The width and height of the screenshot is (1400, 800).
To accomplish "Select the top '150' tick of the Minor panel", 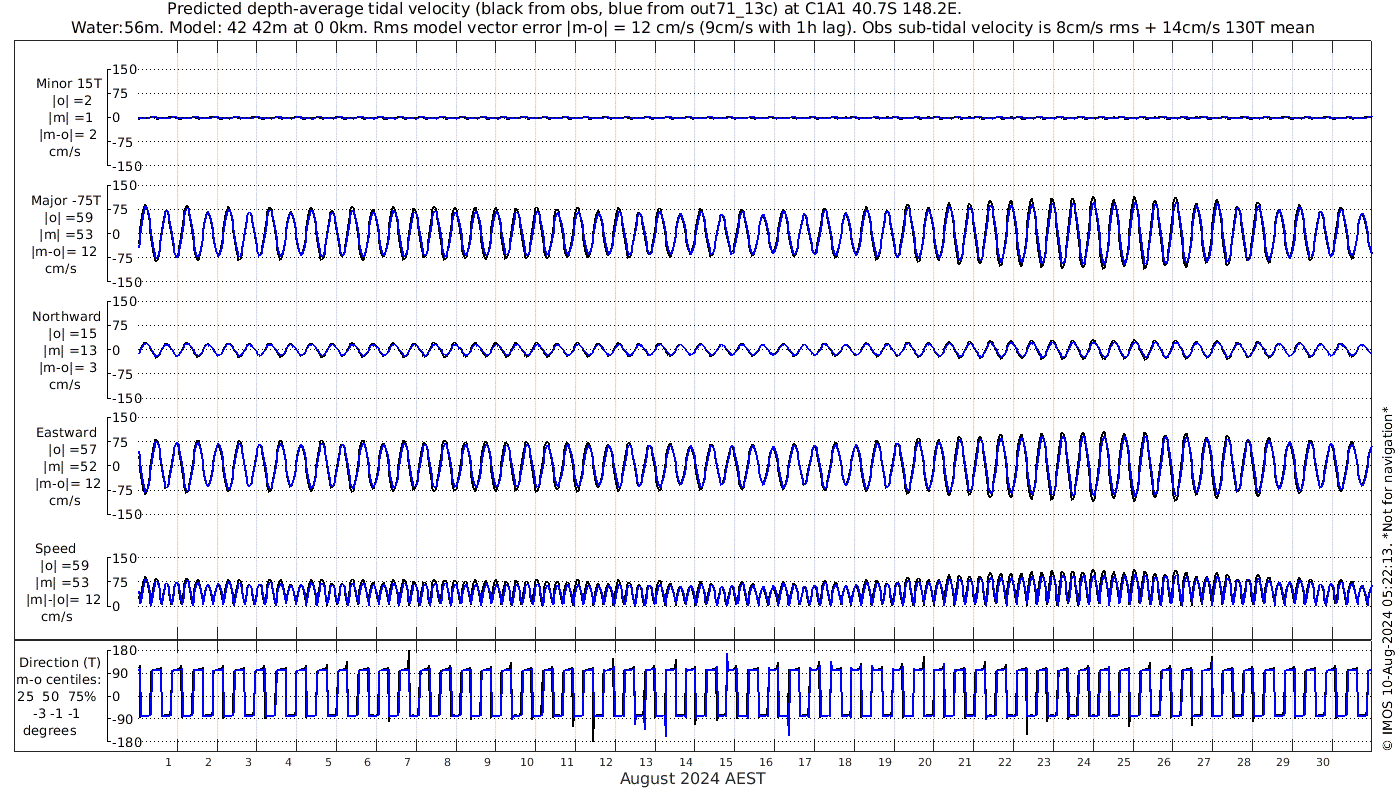I will (x=124, y=70).
